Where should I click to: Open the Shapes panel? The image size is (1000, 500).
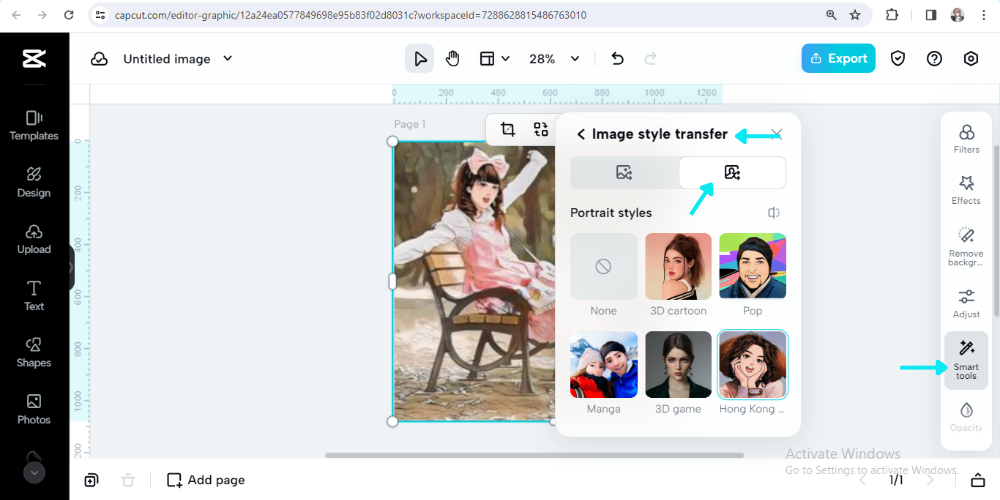(34, 353)
